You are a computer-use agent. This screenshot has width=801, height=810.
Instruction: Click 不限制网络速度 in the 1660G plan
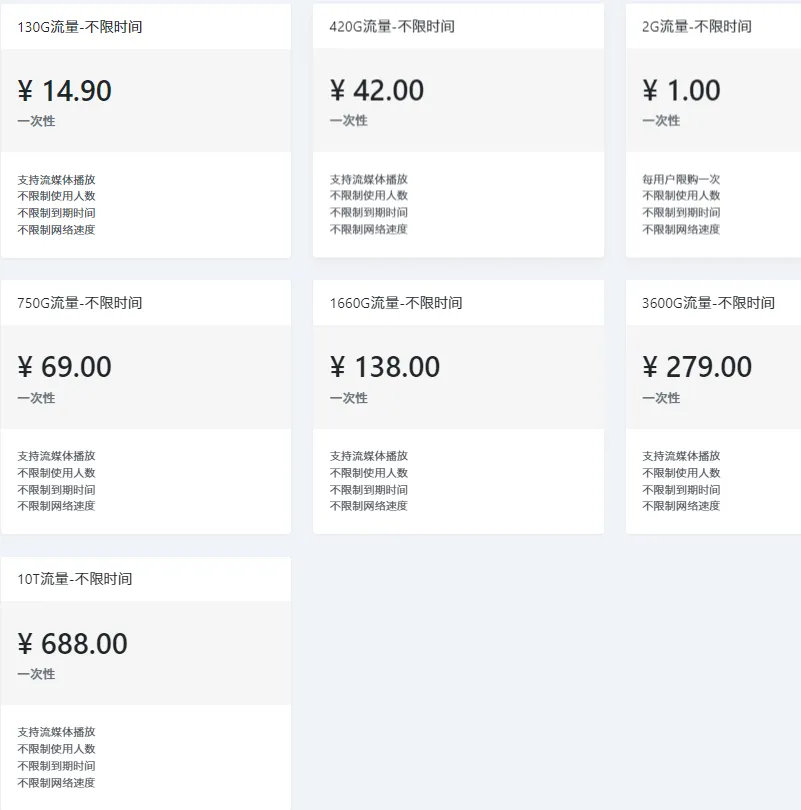point(369,506)
